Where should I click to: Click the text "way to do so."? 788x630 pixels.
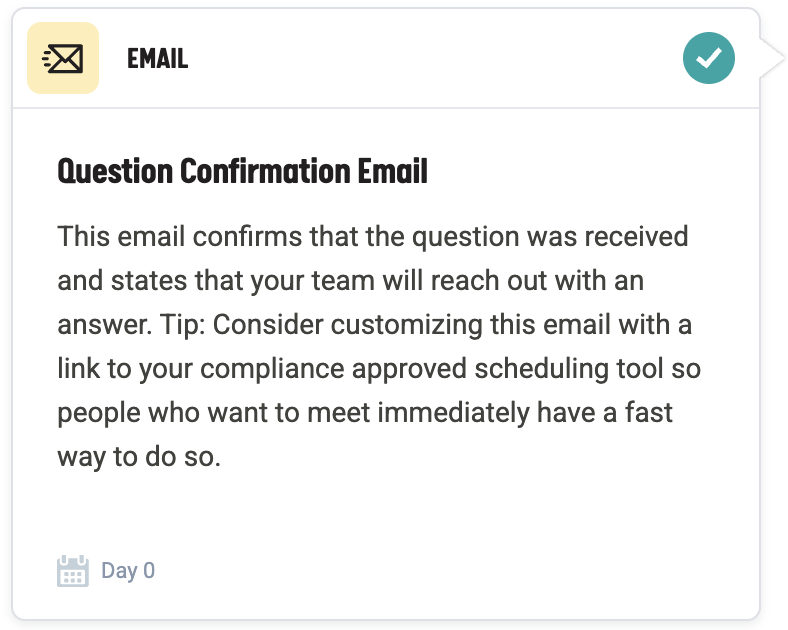[x=138, y=458]
